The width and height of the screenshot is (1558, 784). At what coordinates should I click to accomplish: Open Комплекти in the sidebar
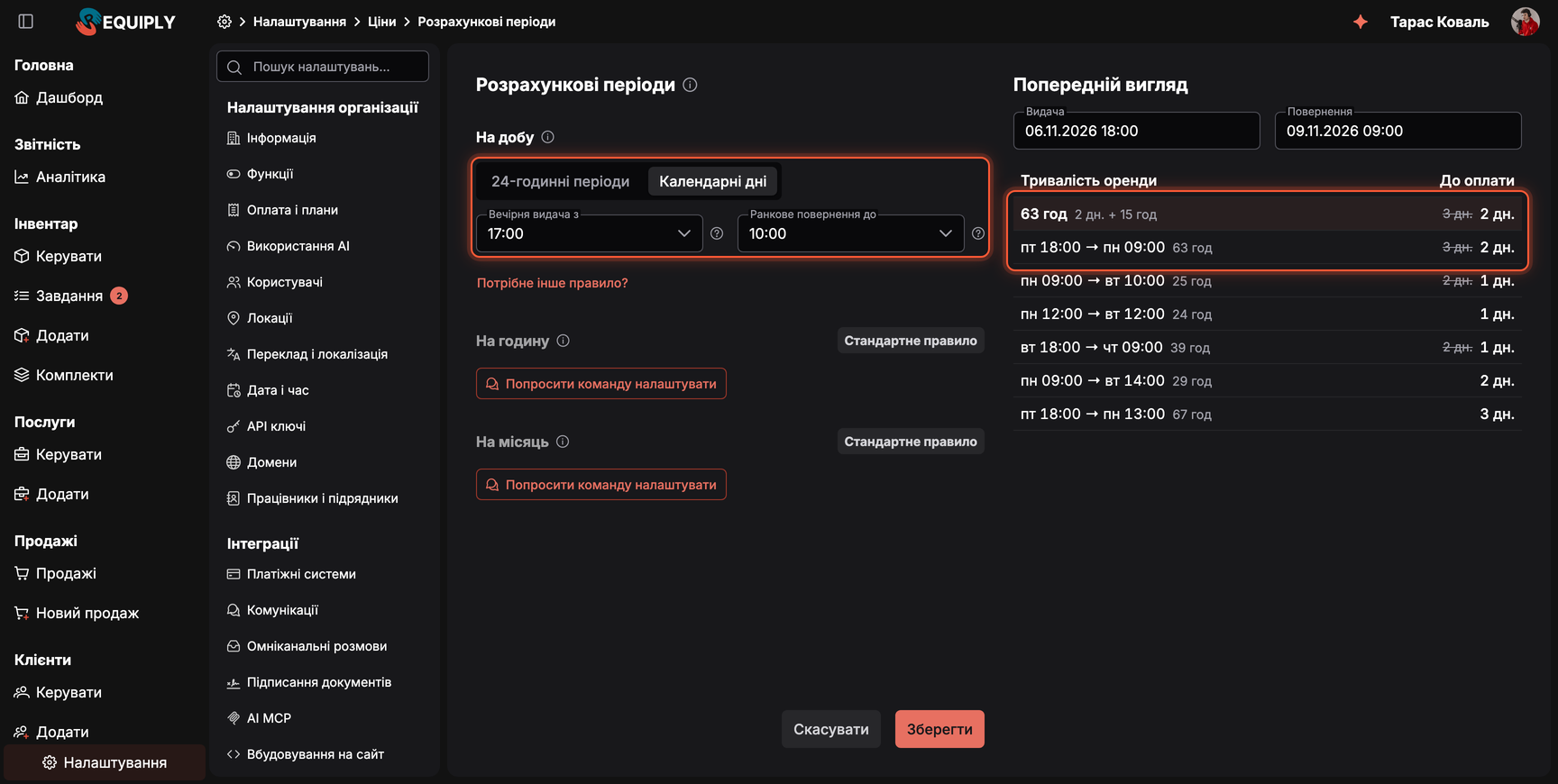(64, 375)
